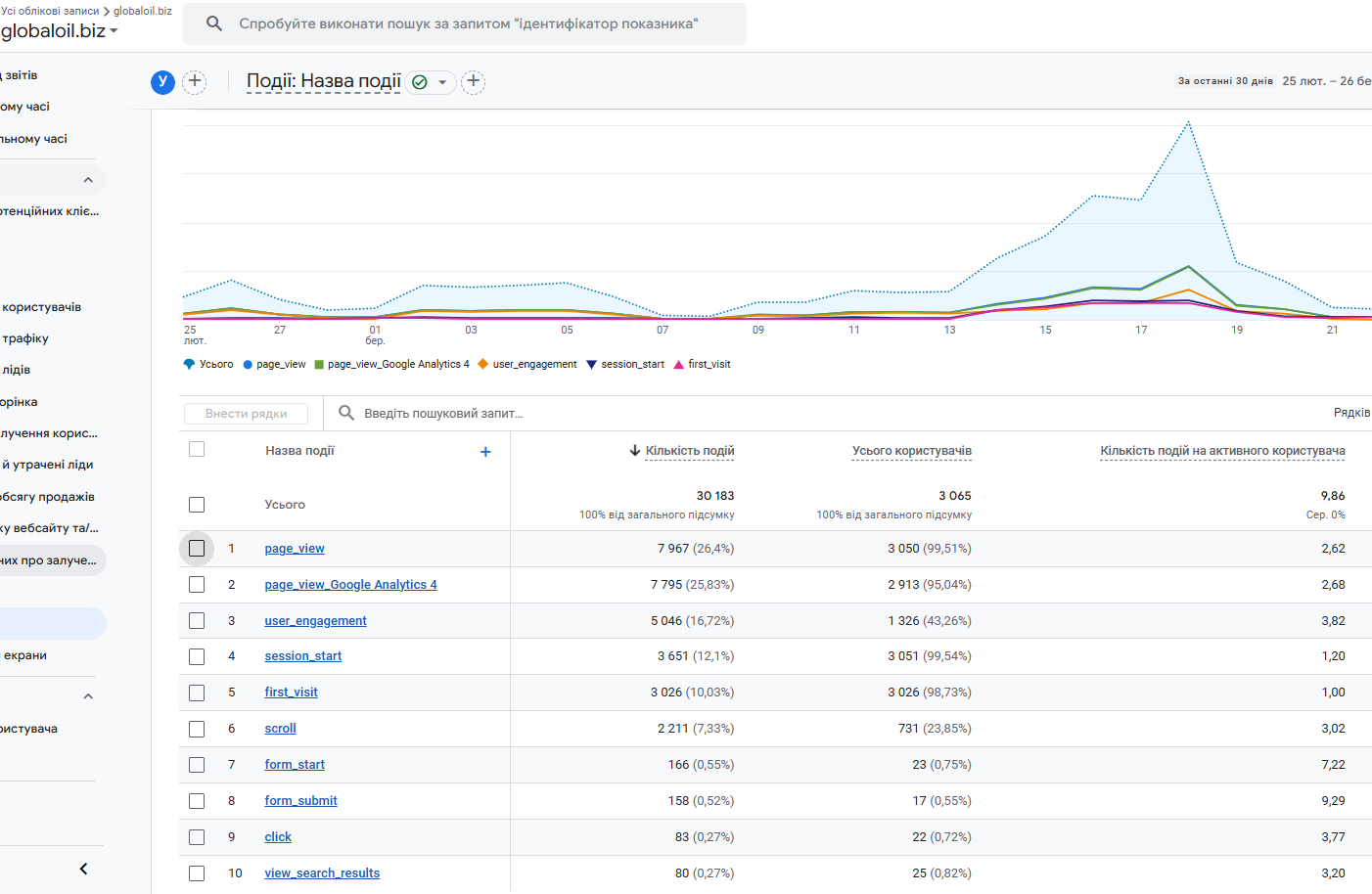This screenshot has width=1372, height=894.
Task: Open the dropdown arrow next to report title
Action: tap(442, 82)
